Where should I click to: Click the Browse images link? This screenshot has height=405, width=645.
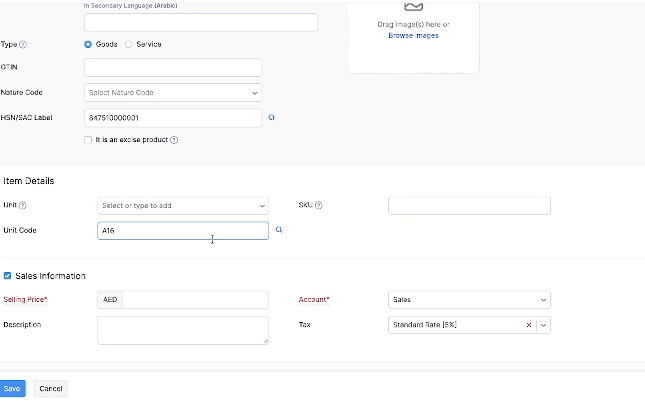tap(413, 36)
